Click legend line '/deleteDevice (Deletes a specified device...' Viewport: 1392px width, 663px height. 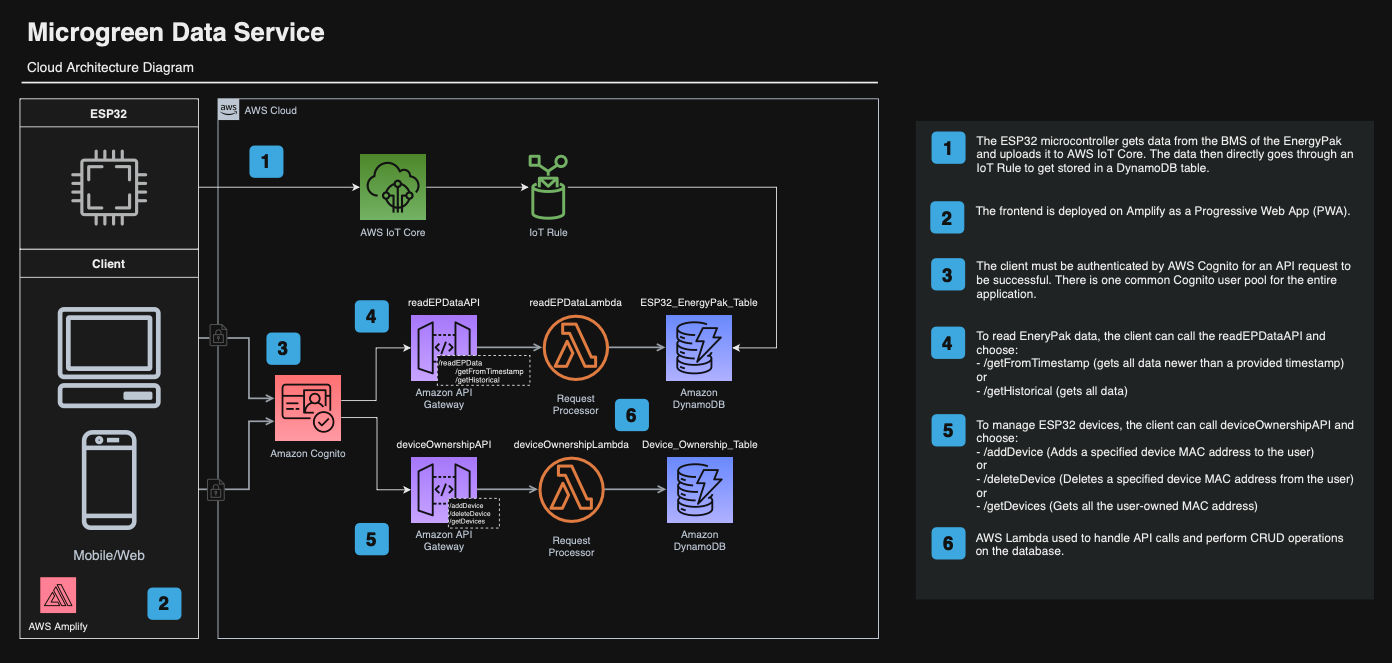pyautogui.click(x=1165, y=479)
